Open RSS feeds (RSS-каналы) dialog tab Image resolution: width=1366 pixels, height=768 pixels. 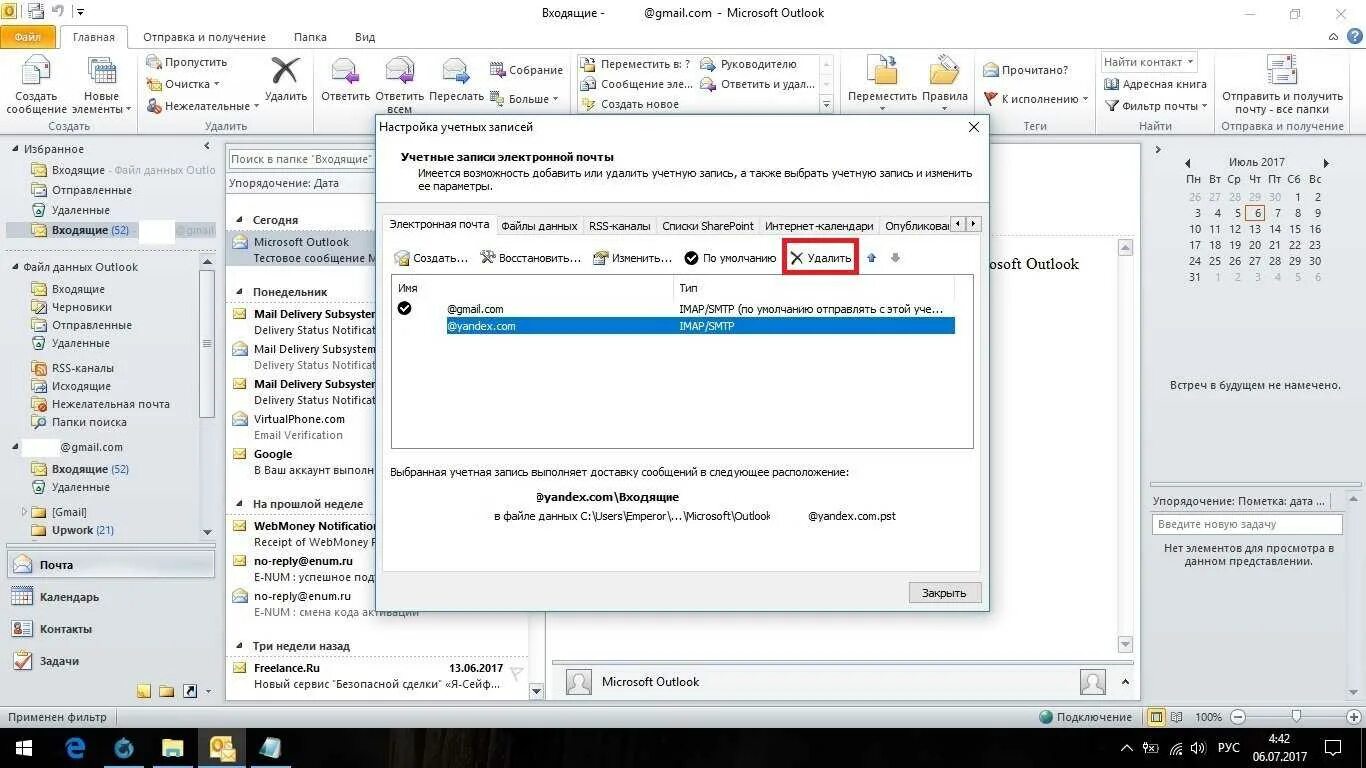[x=620, y=226]
